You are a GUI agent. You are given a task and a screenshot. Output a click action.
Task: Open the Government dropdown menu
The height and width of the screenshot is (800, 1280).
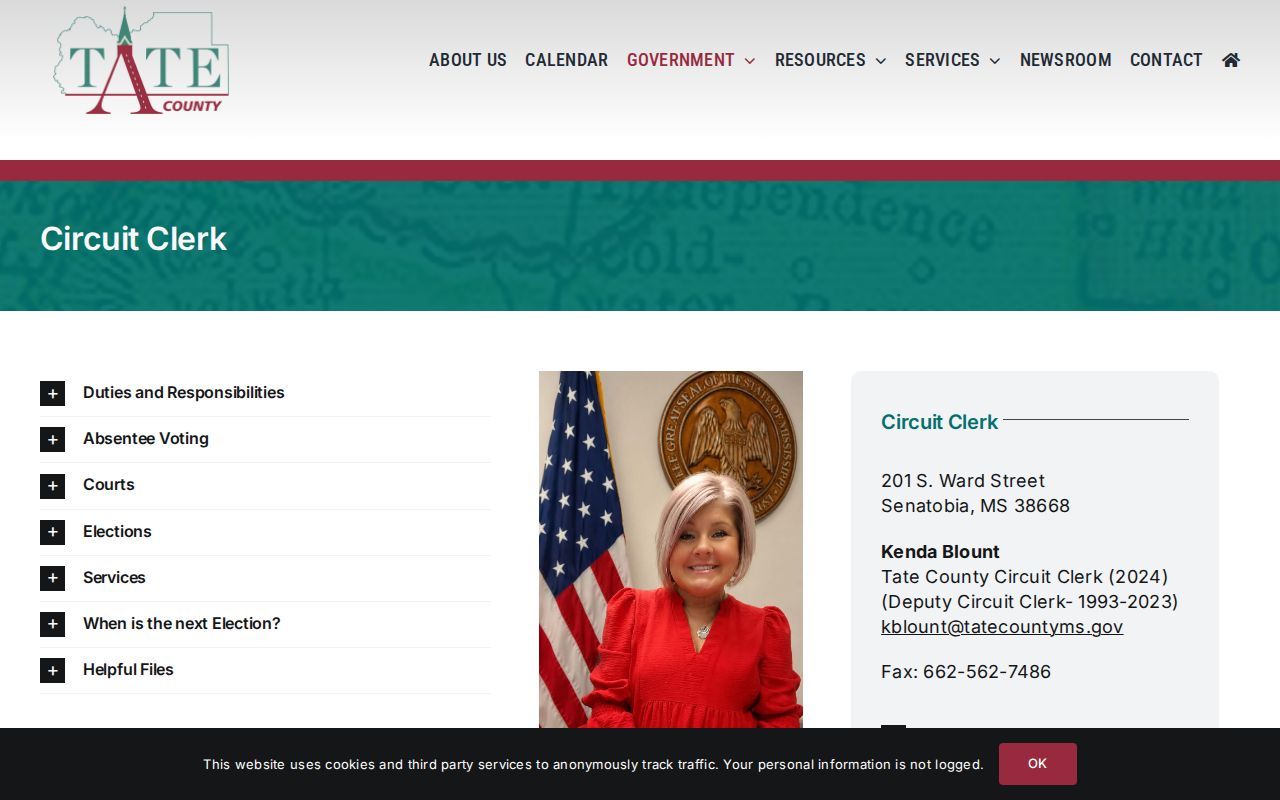[x=691, y=60]
